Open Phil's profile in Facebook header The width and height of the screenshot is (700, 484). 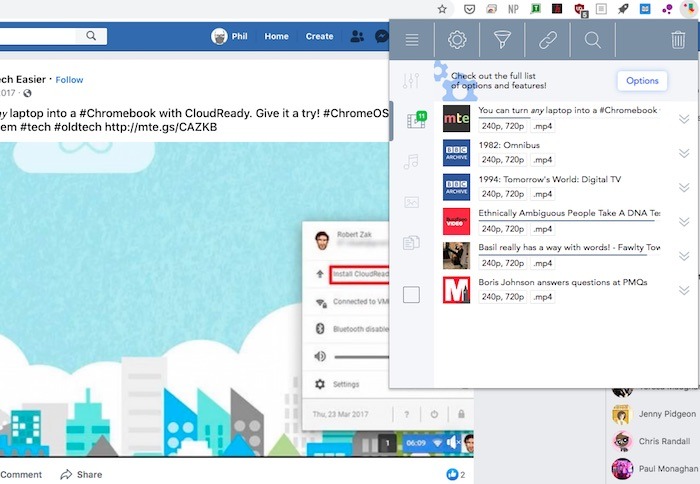(x=229, y=36)
